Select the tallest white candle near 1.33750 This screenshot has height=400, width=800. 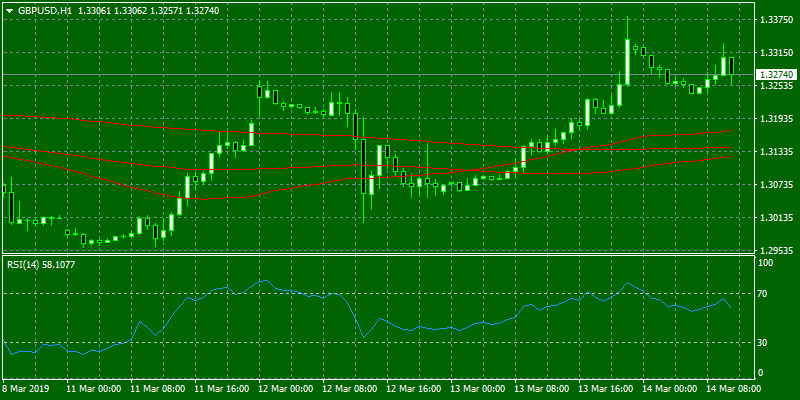pyautogui.click(x=627, y=62)
